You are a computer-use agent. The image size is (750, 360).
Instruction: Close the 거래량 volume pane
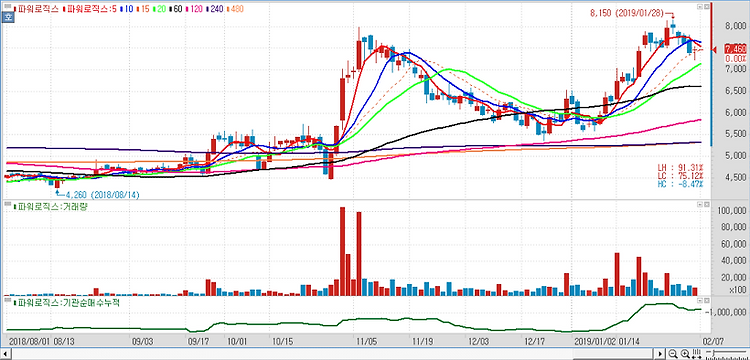point(706,205)
